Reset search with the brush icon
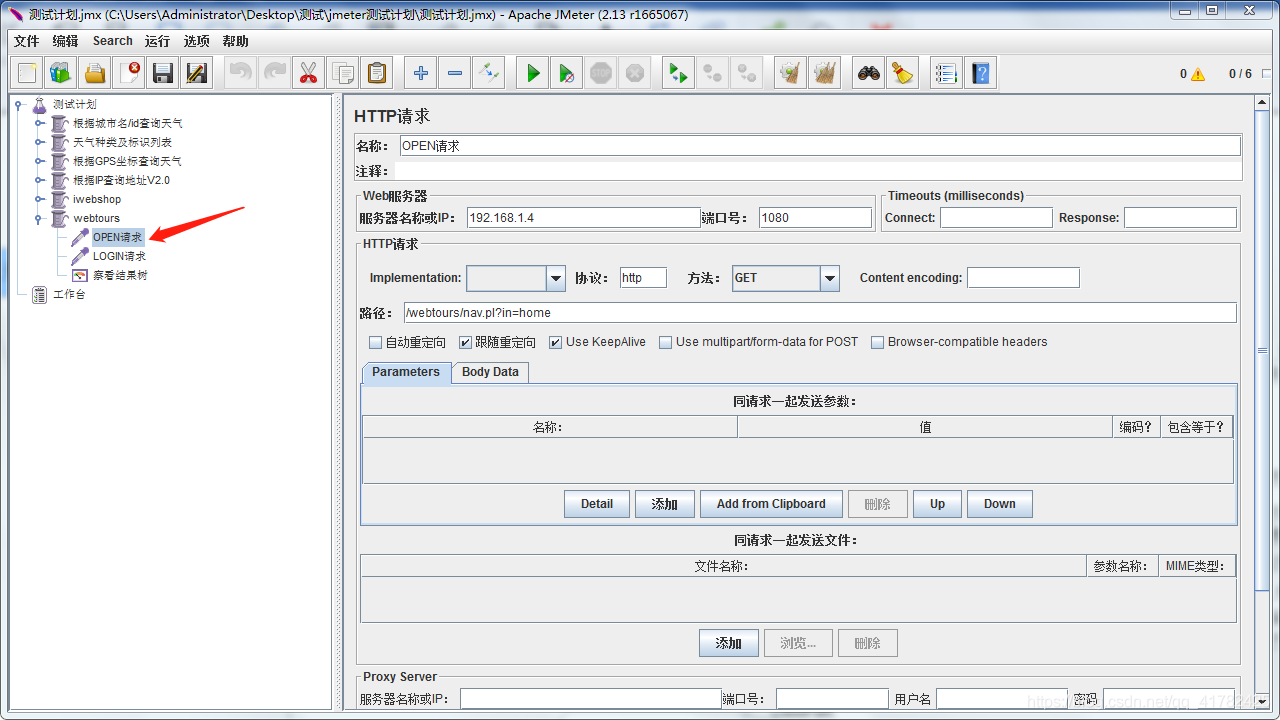This screenshot has width=1280, height=720. click(x=903, y=73)
